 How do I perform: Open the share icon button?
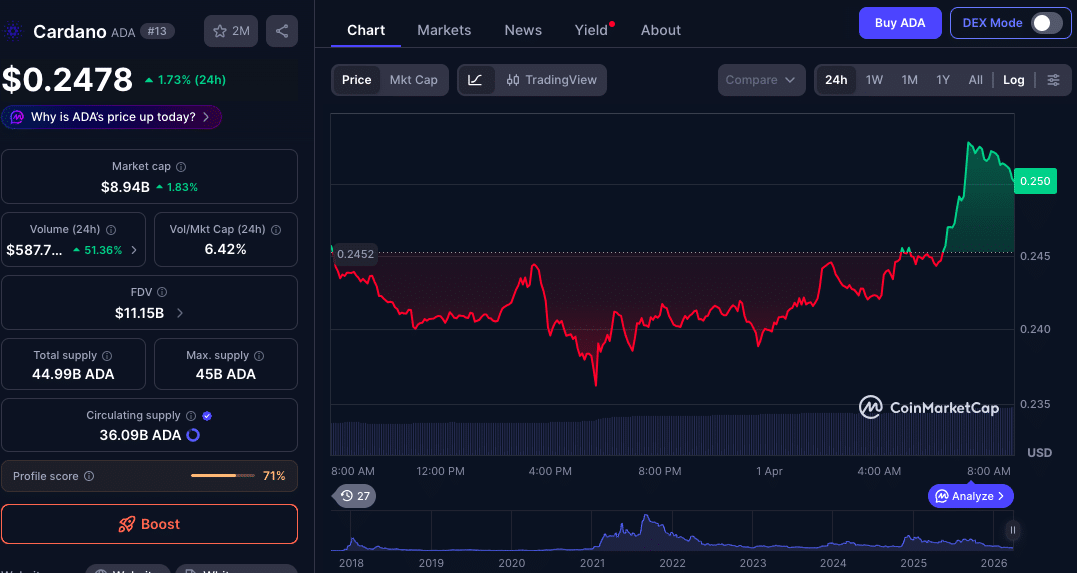coord(282,31)
